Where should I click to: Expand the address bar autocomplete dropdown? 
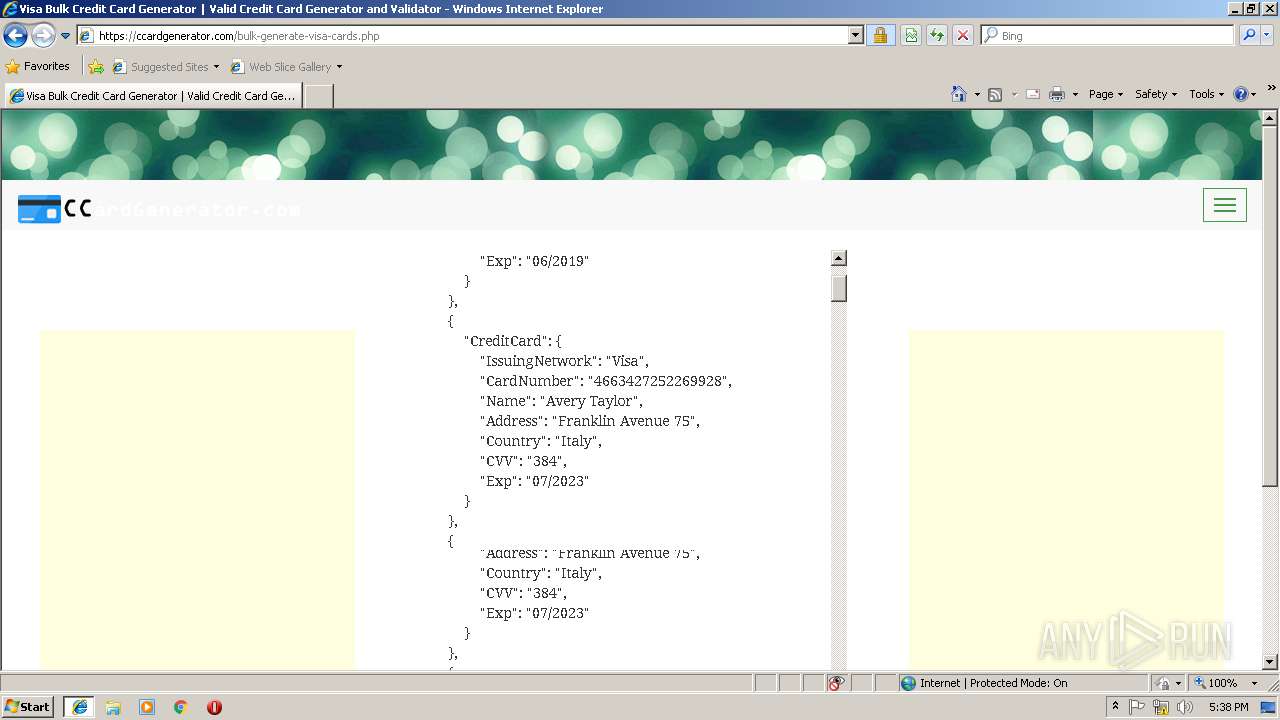tap(855, 36)
